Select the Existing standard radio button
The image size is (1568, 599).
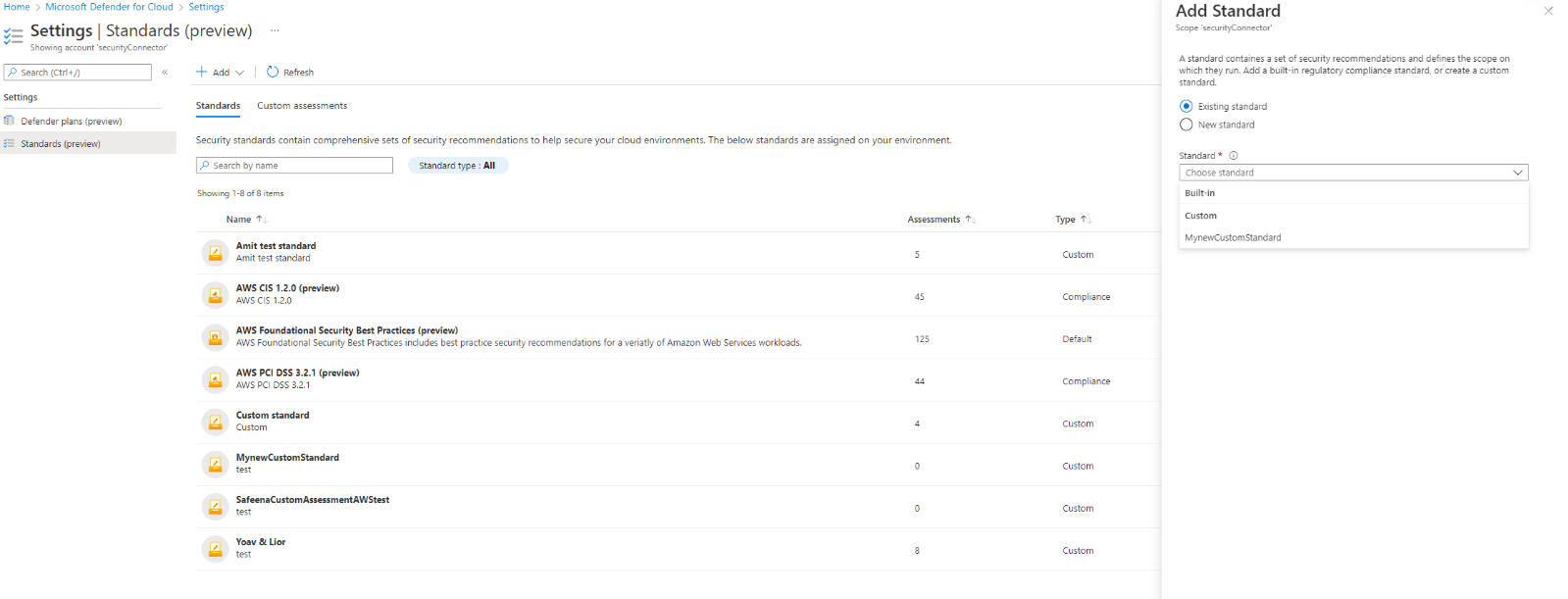tap(1187, 106)
